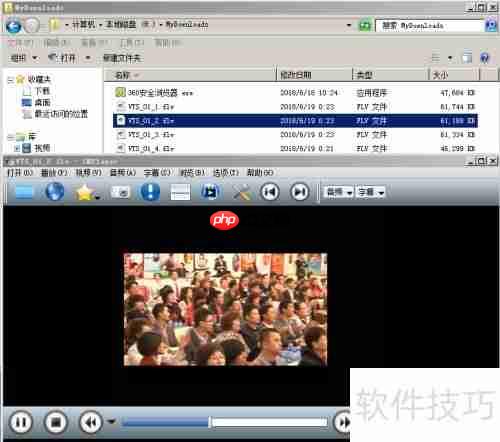Expand the 视频 library node

click(x=17, y=148)
